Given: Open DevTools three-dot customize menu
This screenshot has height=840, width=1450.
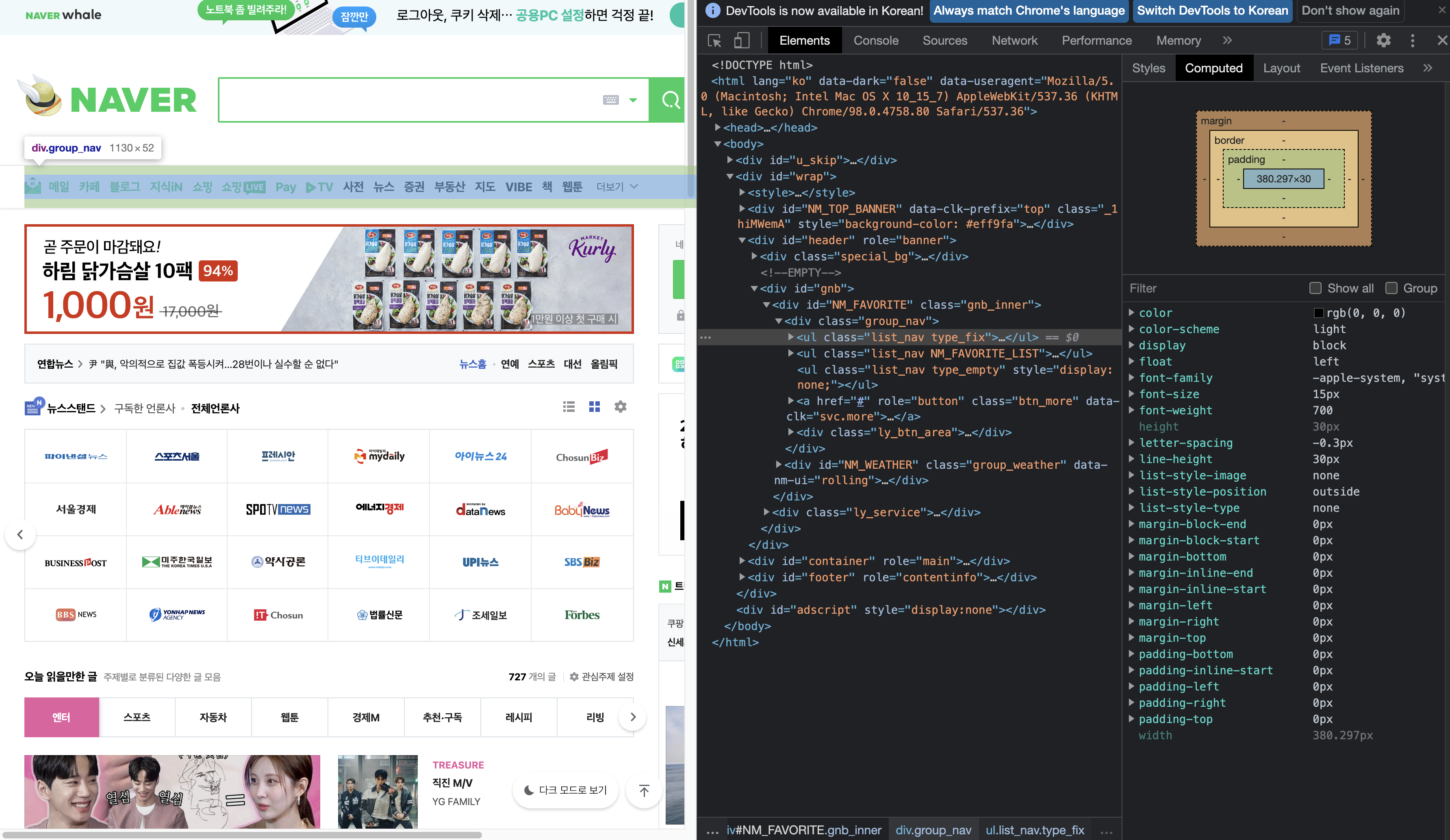Looking at the screenshot, I should 1412,40.
